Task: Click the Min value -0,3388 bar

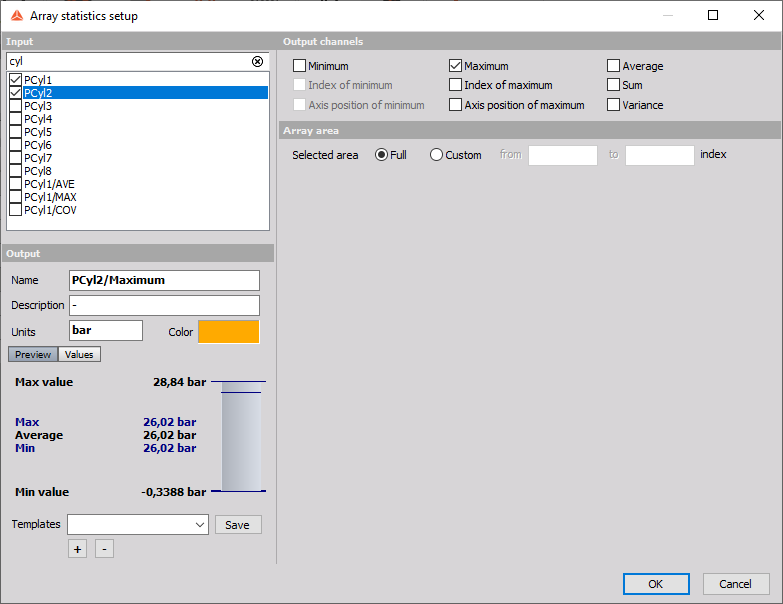Action: pos(173,492)
